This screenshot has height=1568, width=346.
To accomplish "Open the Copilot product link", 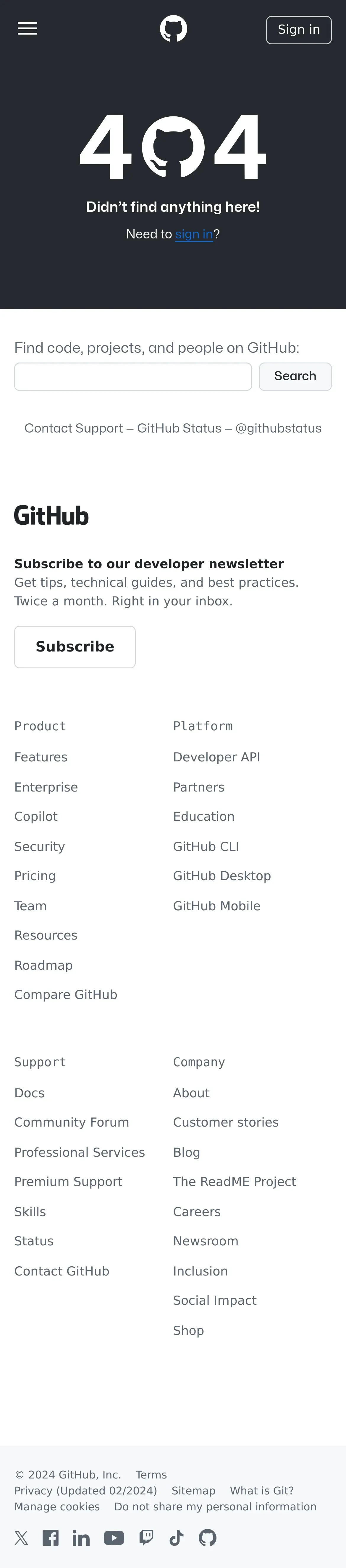I will point(36,817).
